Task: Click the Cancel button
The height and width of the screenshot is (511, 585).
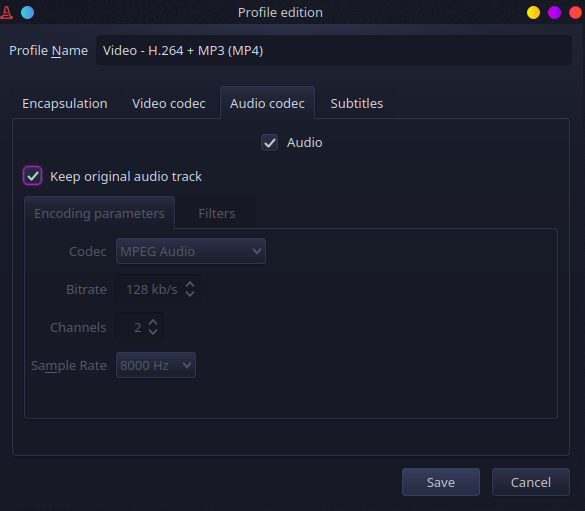Action: 531,482
